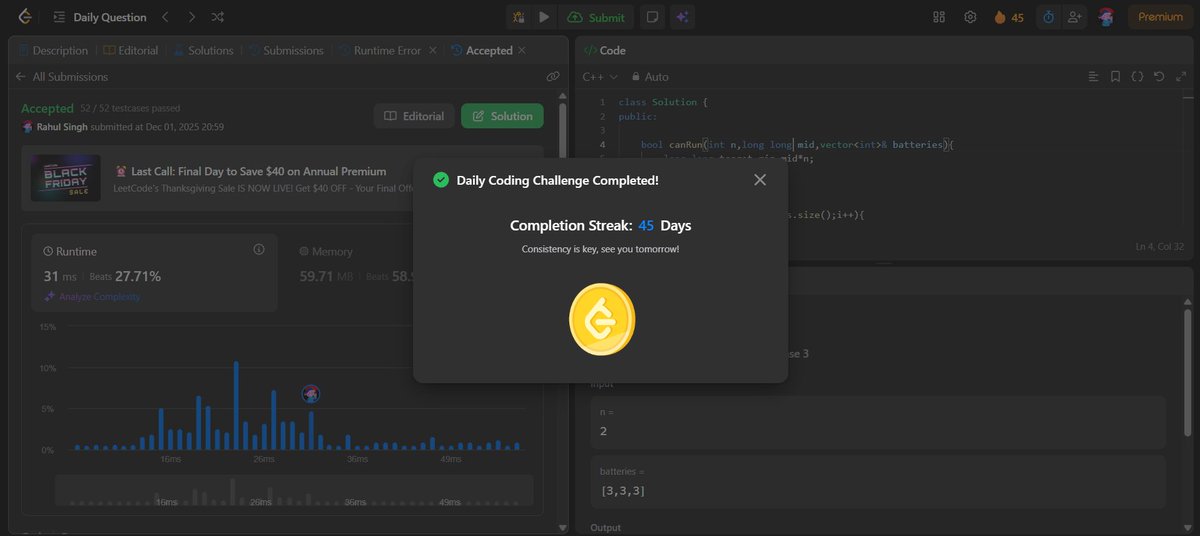This screenshot has height=536, width=1200.
Task: Click the 'Ln 4, Col 32' status text
Action: 1160,246
